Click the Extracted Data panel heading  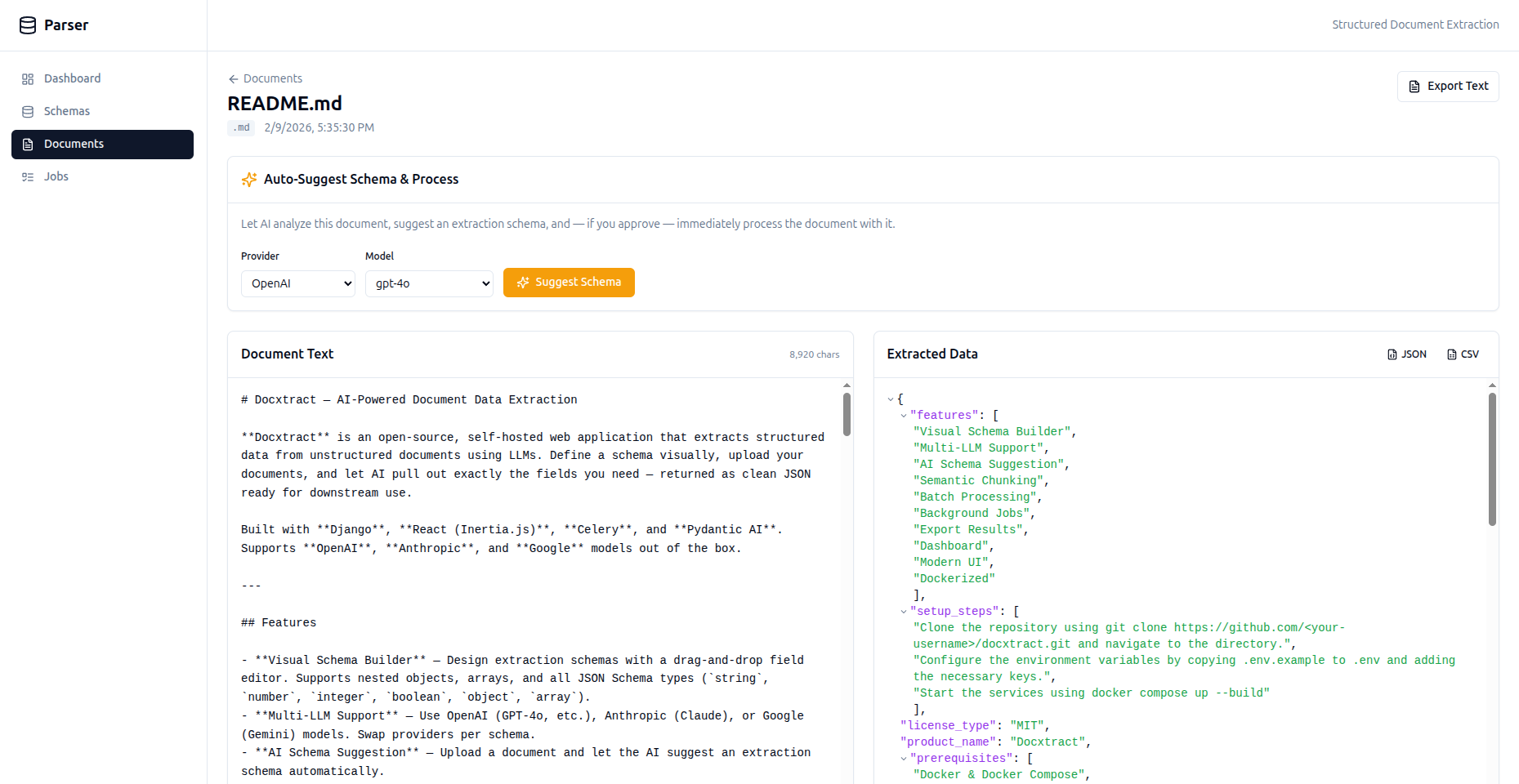pyautogui.click(x=932, y=354)
